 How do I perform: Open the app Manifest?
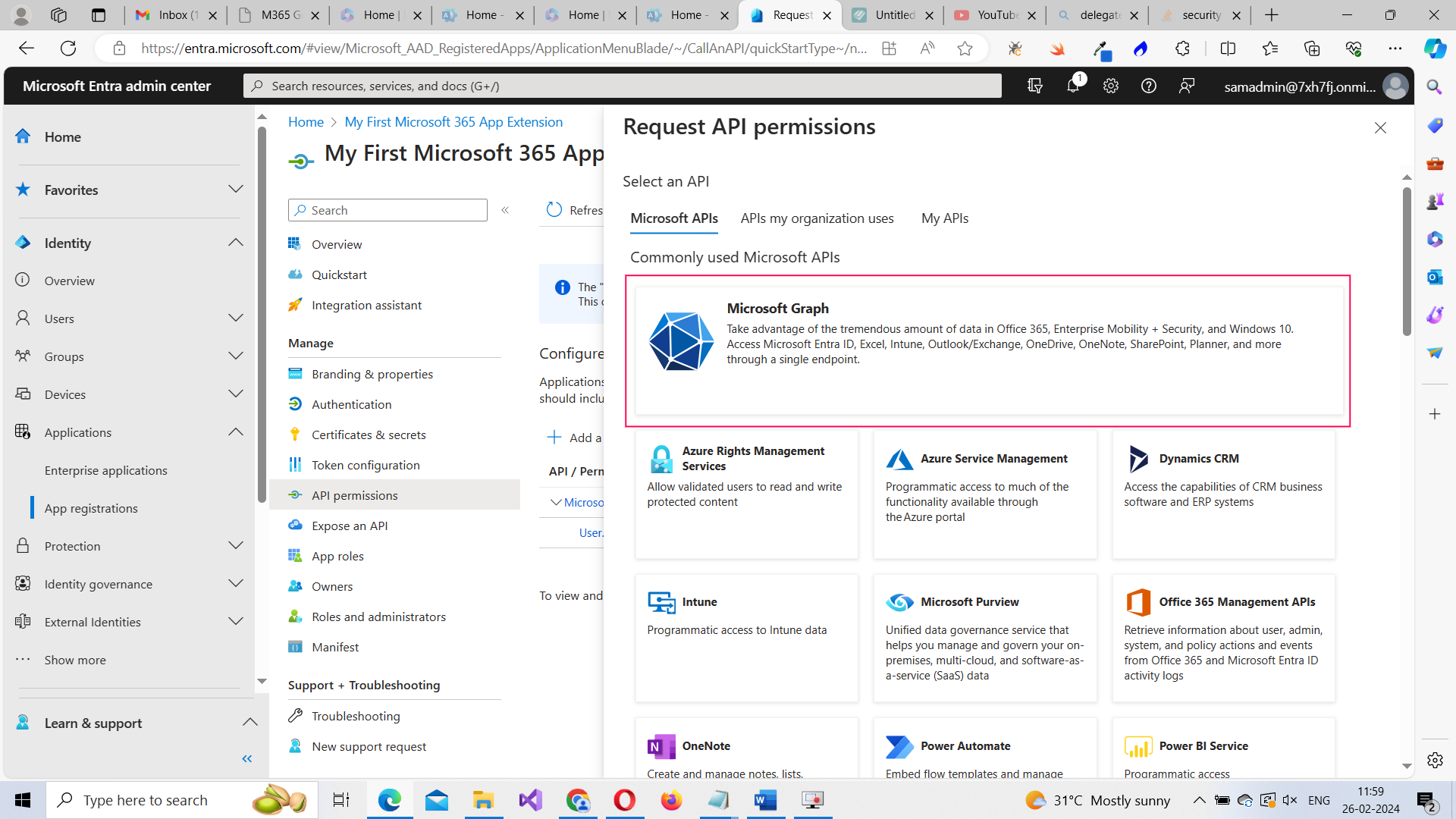click(x=335, y=646)
